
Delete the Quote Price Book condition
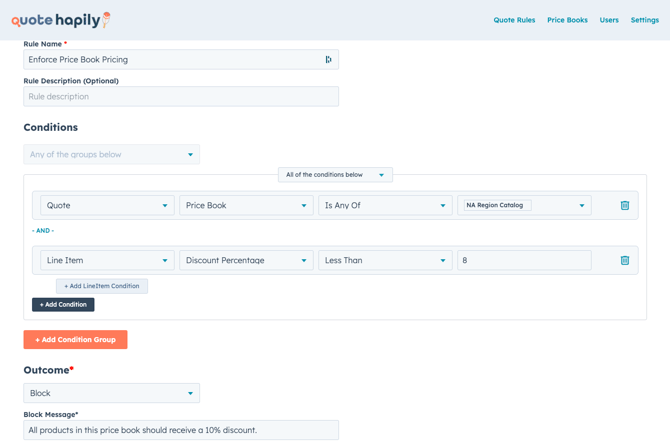tap(625, 206)
